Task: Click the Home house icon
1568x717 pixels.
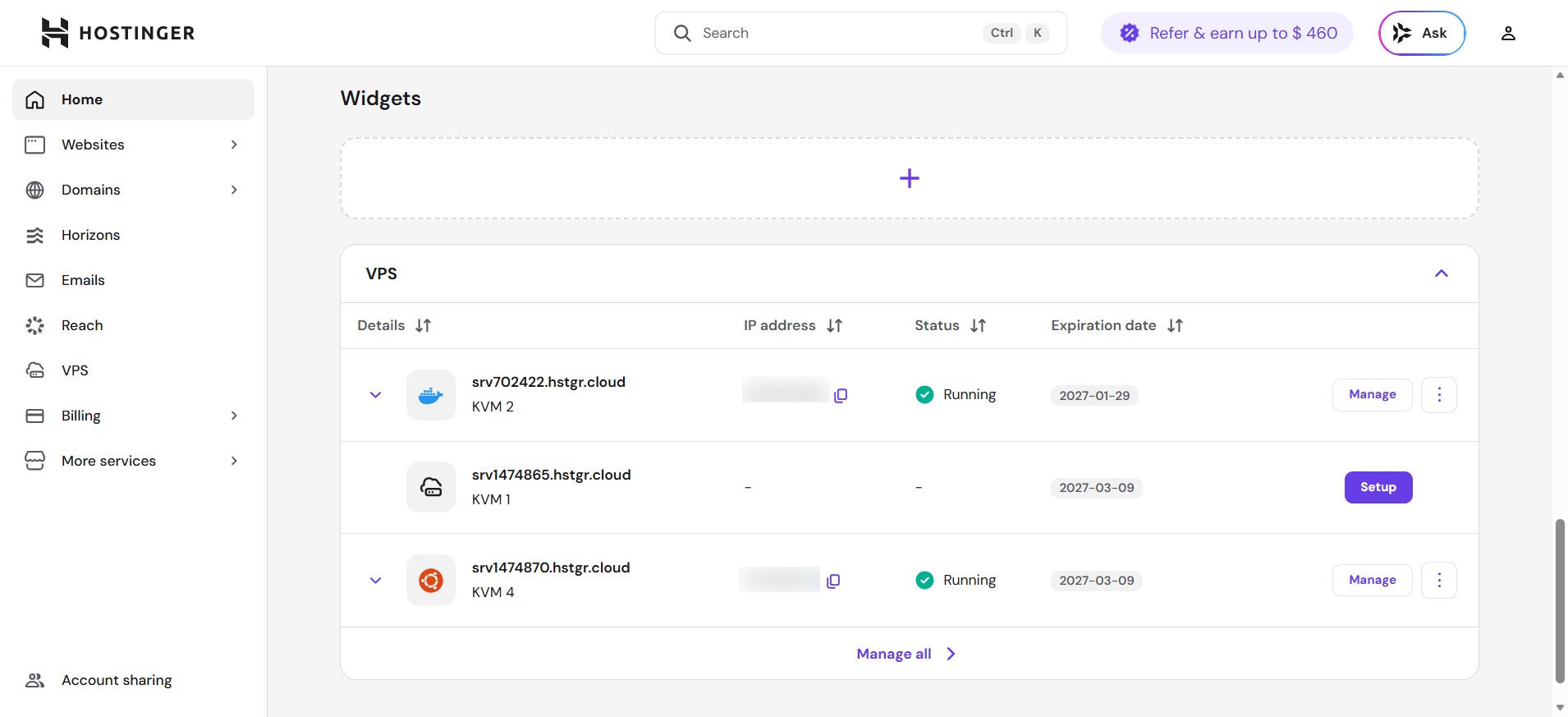Action: pos(34,99)
